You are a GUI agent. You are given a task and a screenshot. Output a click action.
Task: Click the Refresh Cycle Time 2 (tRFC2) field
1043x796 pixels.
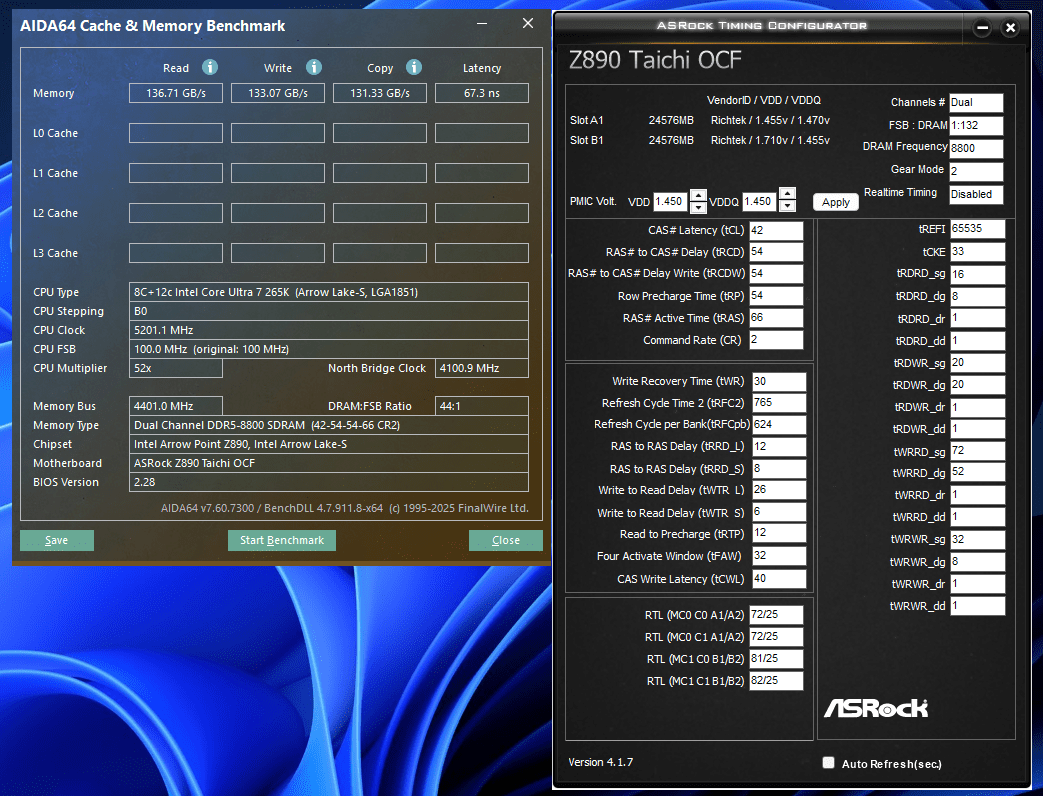pos(779,403)
